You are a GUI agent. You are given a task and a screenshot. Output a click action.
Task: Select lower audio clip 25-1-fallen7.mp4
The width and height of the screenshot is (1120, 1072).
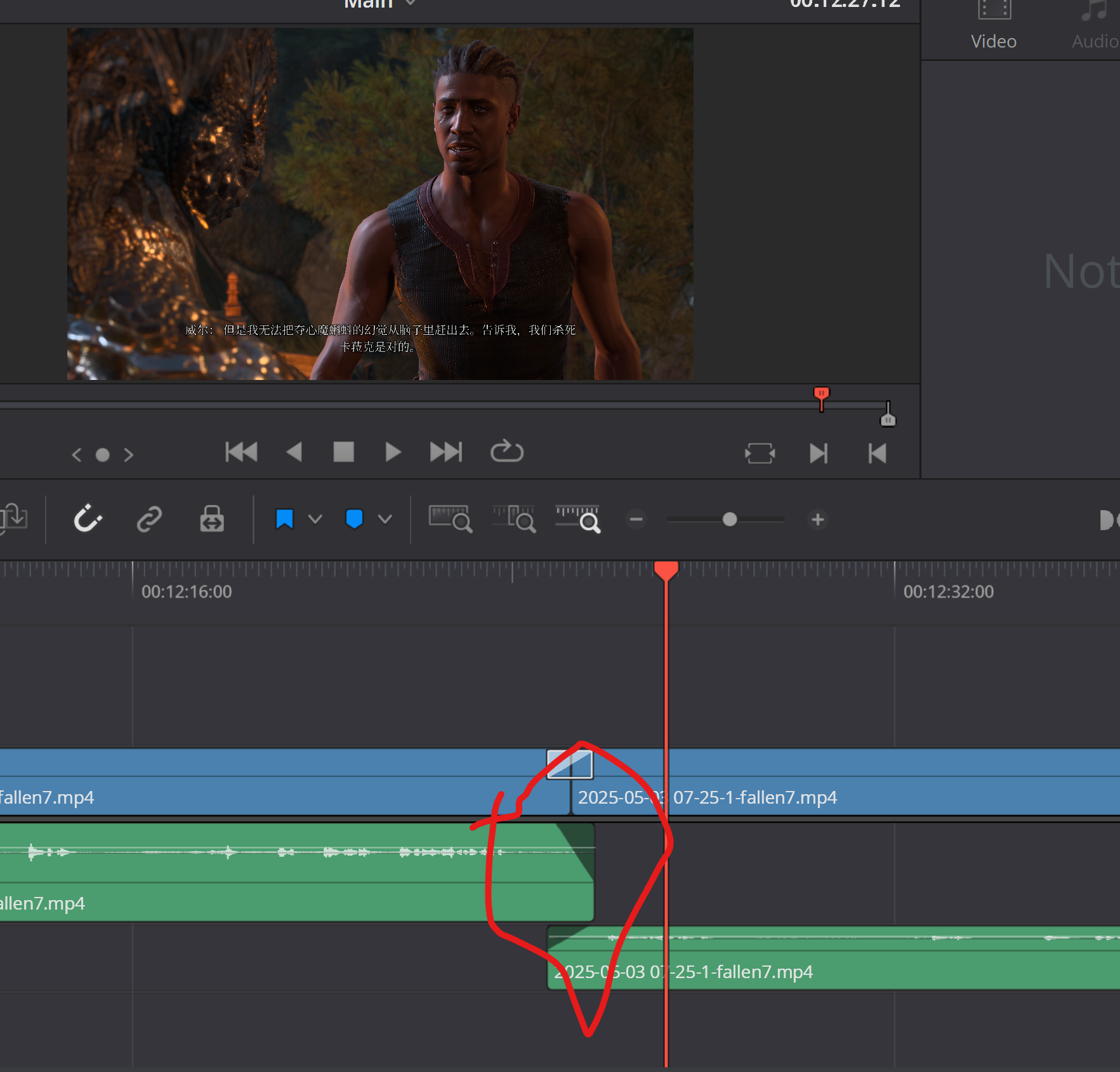click(833, 958)
